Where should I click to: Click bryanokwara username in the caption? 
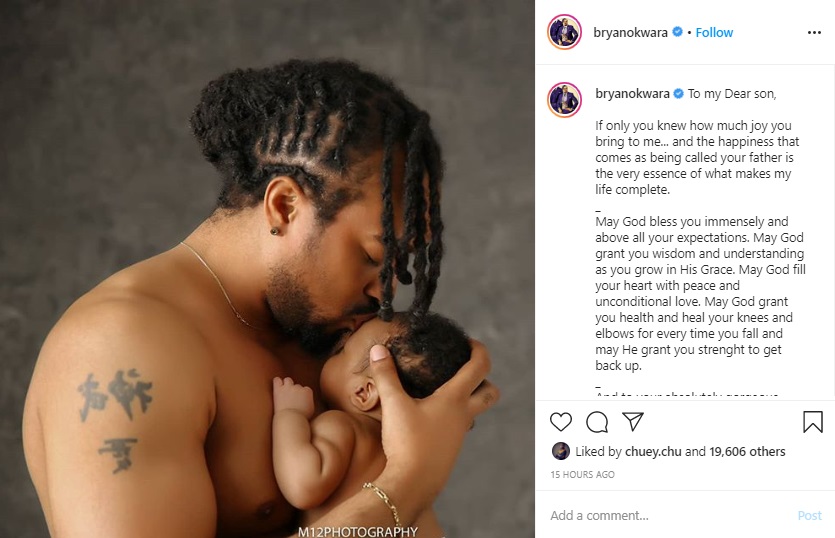632,94
